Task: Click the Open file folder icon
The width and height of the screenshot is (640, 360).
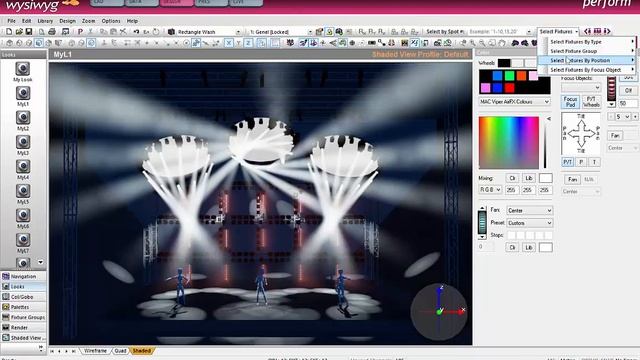Action: coord(19,31)
